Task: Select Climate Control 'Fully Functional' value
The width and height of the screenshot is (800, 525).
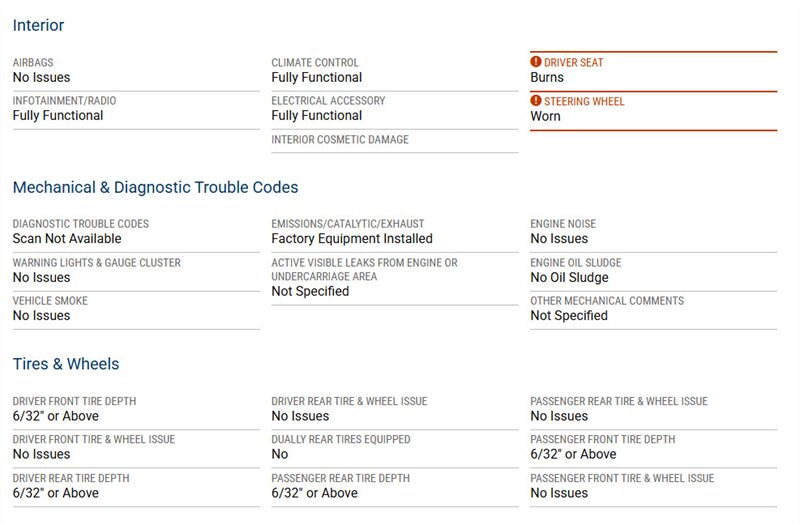Action: 317,77
